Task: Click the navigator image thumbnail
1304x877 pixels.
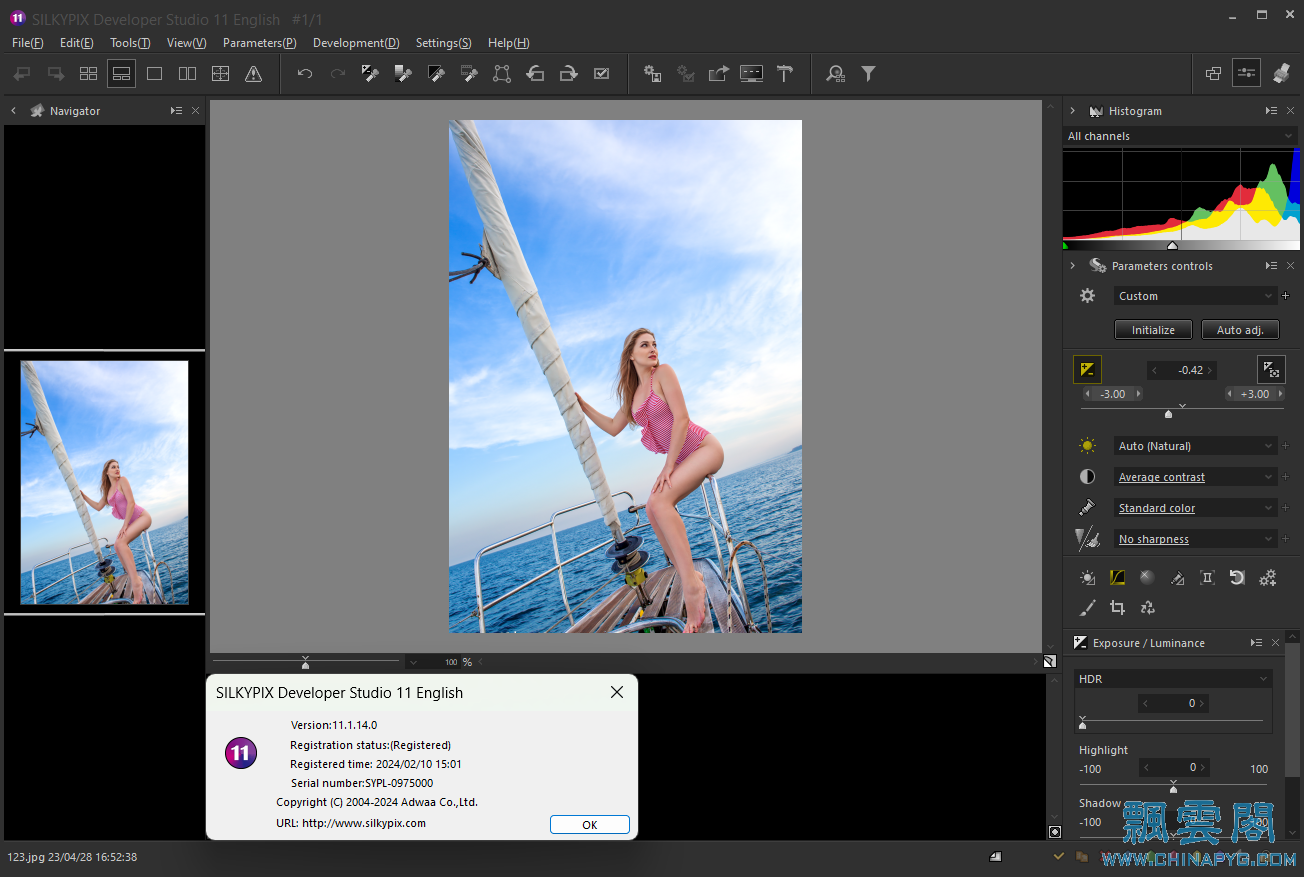Action: (x=104, y=482)
